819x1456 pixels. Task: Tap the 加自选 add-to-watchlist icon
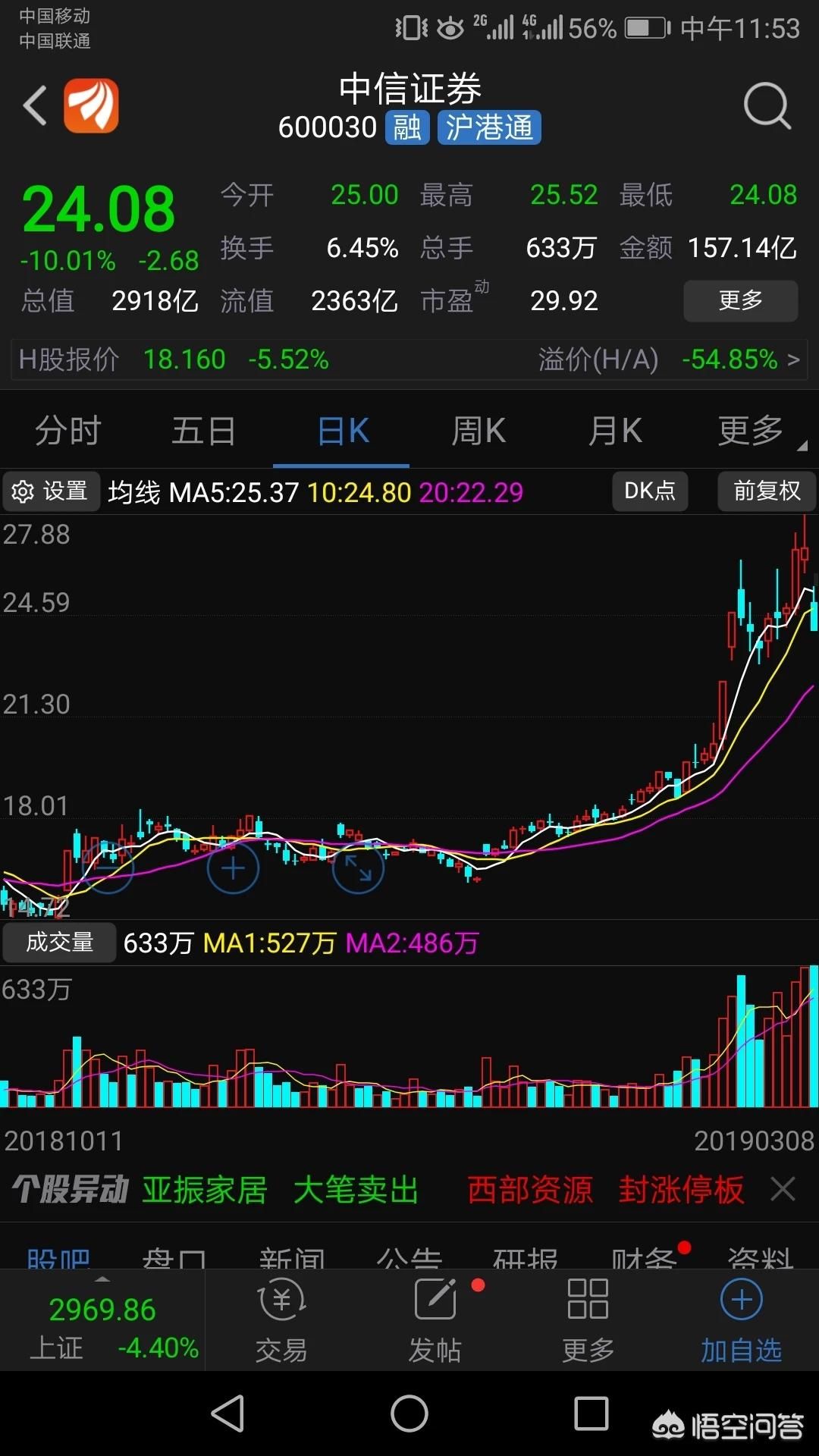pyautogui.click(x=741, y=1320)
